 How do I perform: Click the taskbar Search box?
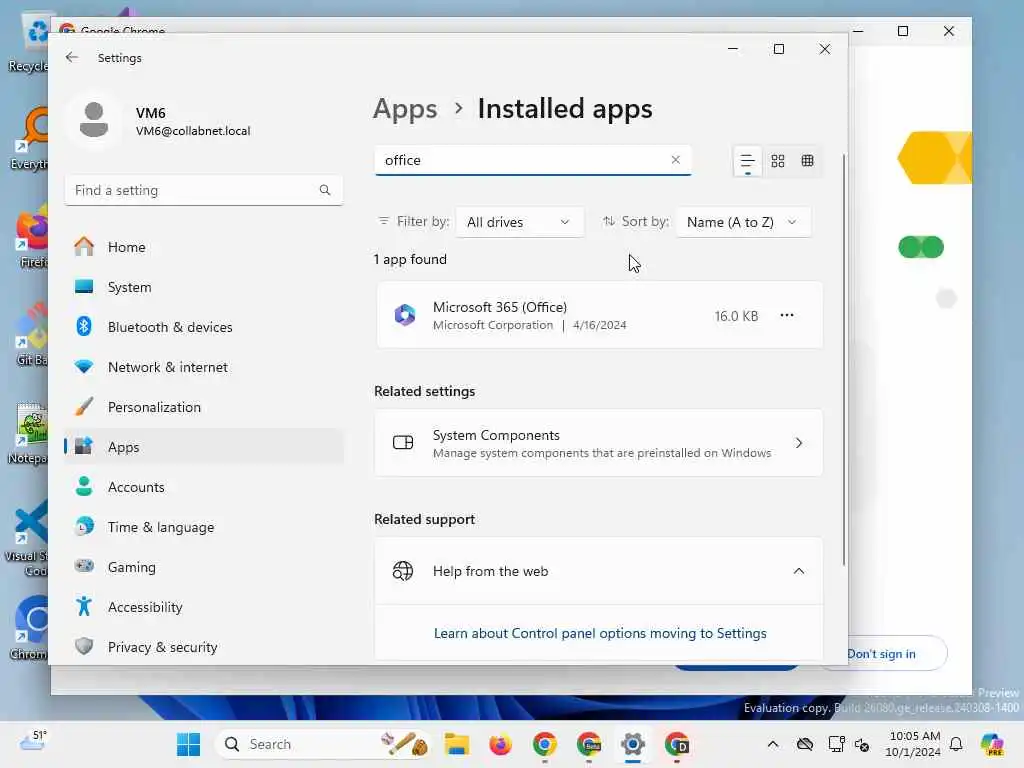click(323, 744)
